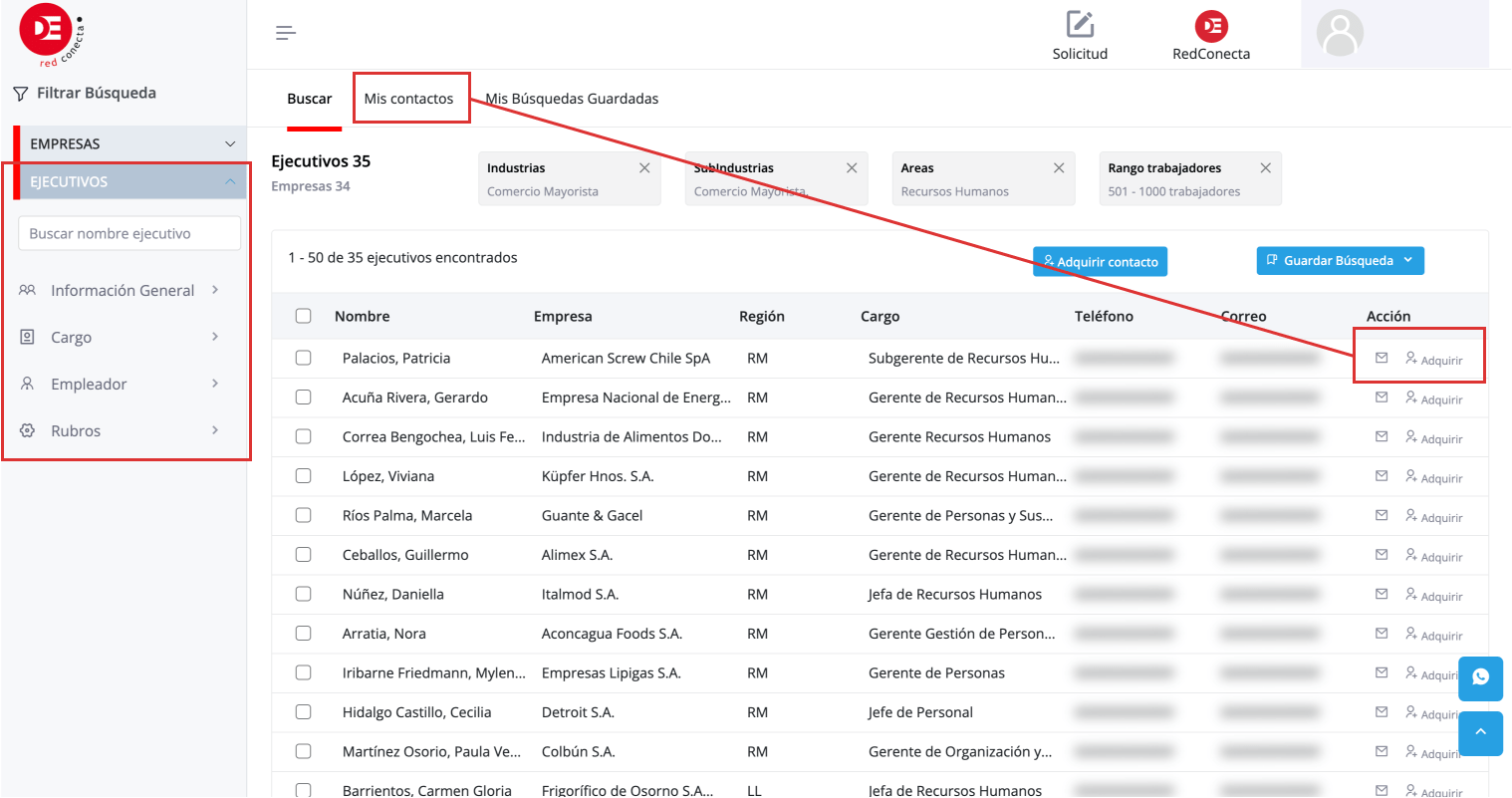Viewport: 1512px width, 798px height.
Task: Click Adquirir for Núñez, Daniella
Action: [x=1434, y=596]
